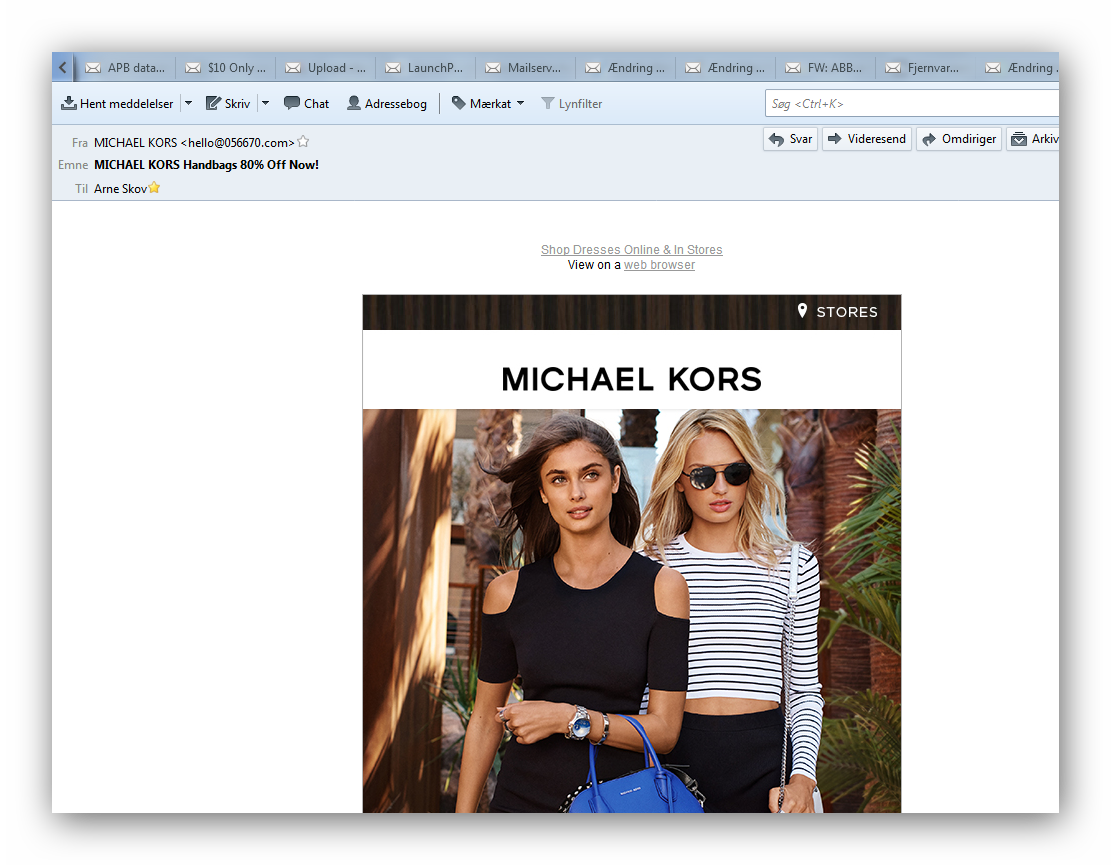The height and width of the screenshot is (865, 1111).
Task: Focus the Søg search field
Action: (912, 103)
